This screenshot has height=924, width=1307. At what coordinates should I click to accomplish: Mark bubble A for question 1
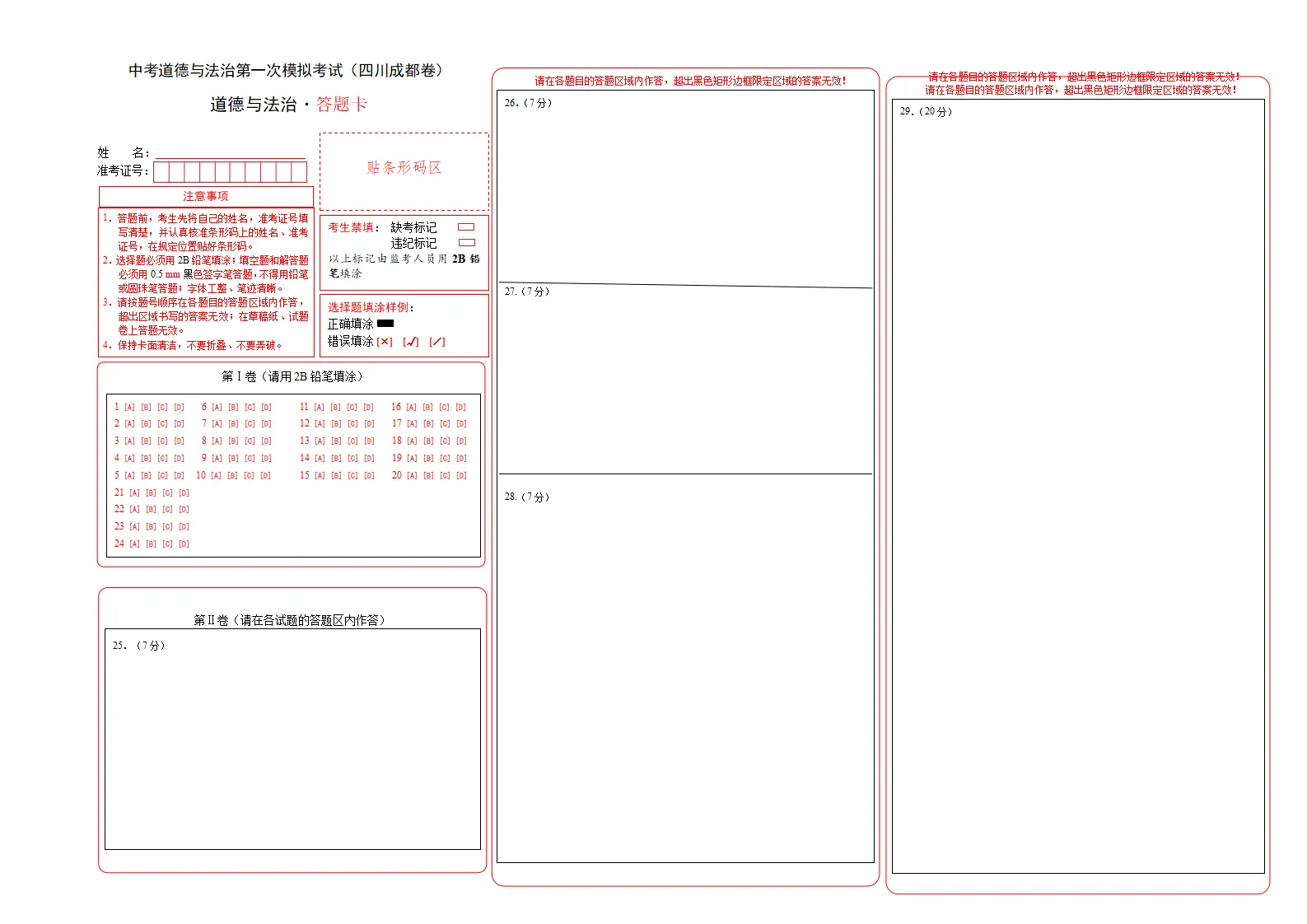point(130,407)
